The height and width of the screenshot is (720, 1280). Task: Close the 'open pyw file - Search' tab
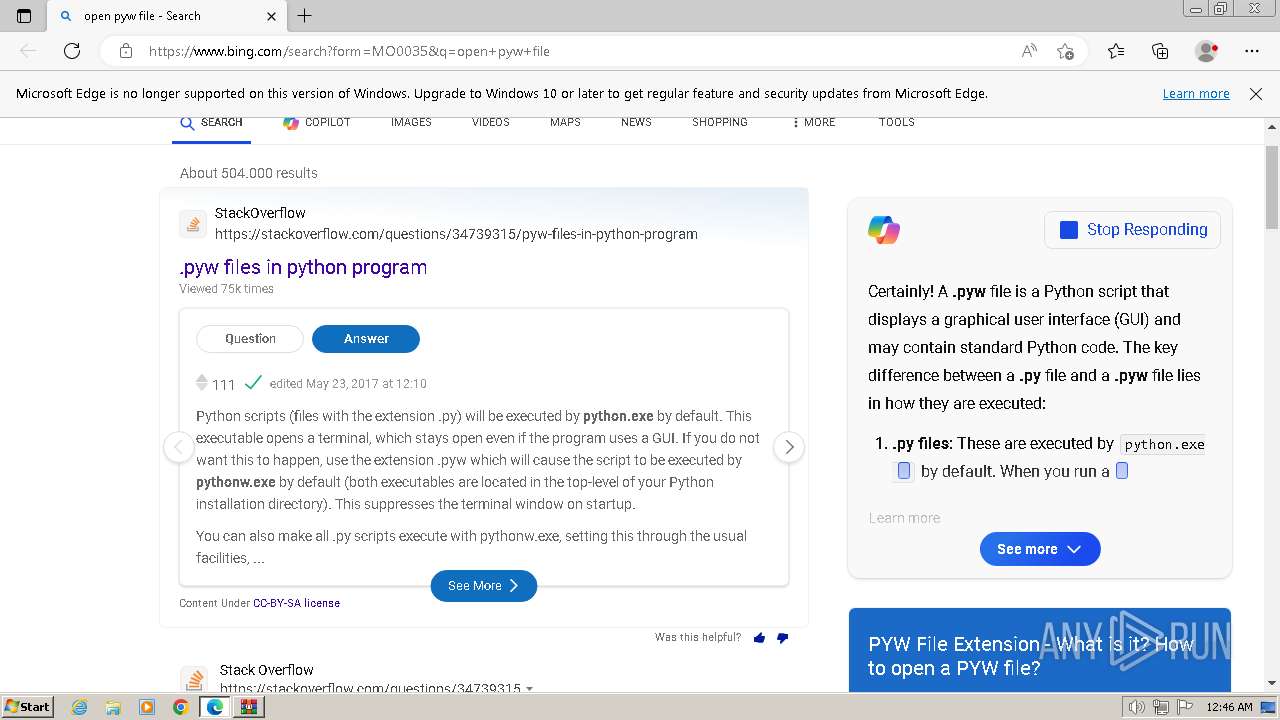pyautogui.click(x=272, y=16)
